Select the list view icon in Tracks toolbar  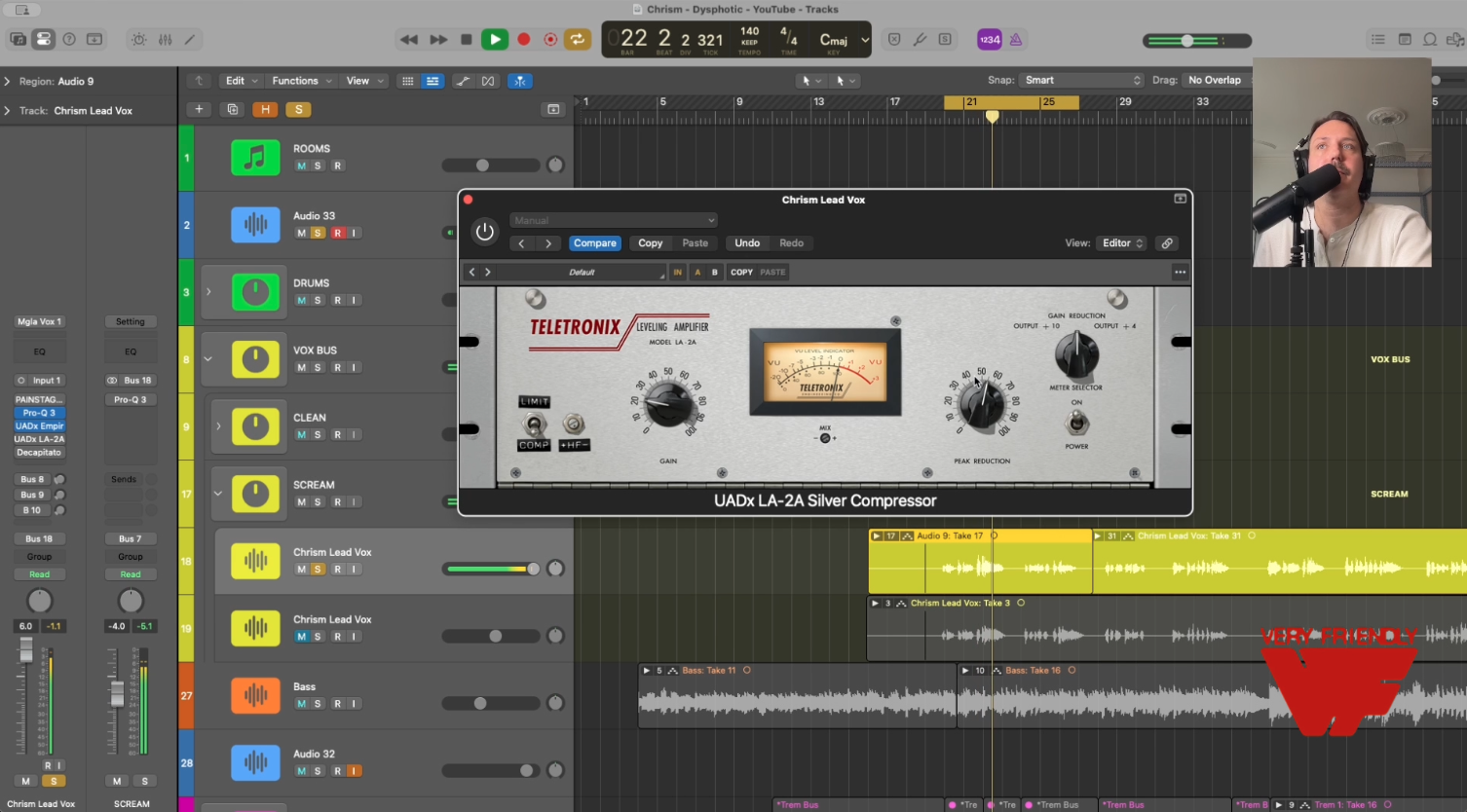(433, 81)
